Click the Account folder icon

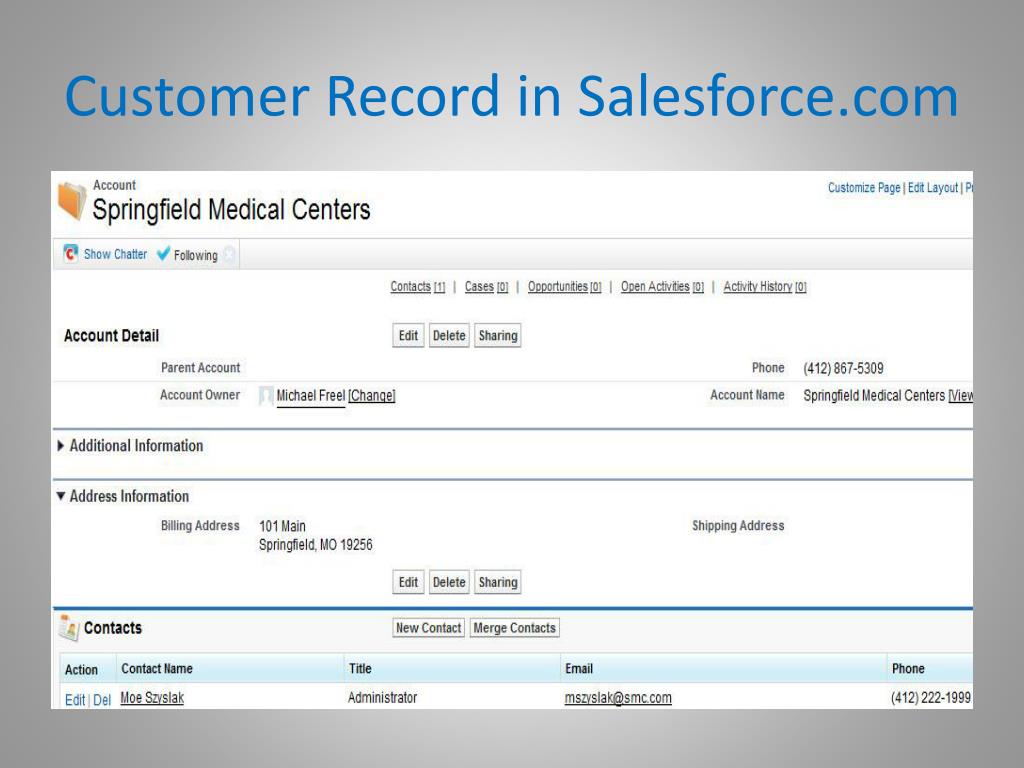[x=72, y=200]
